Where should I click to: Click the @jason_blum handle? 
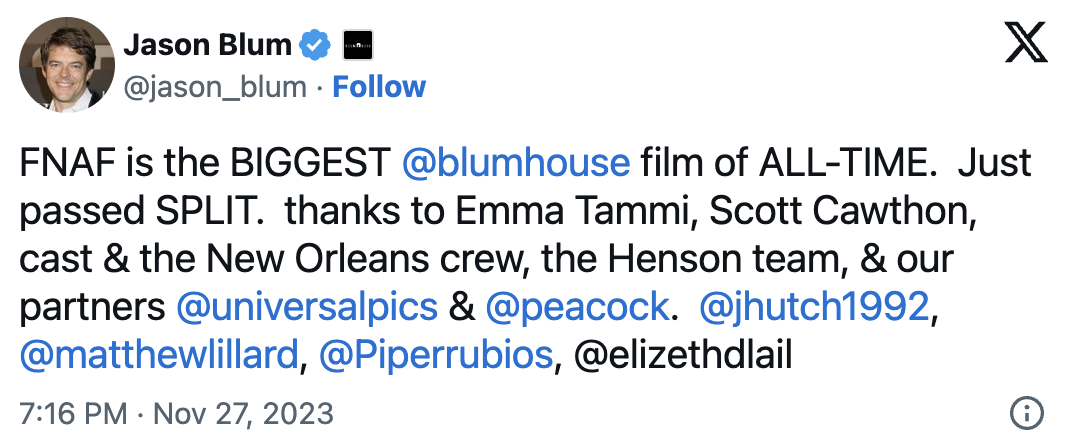point(214,87)
